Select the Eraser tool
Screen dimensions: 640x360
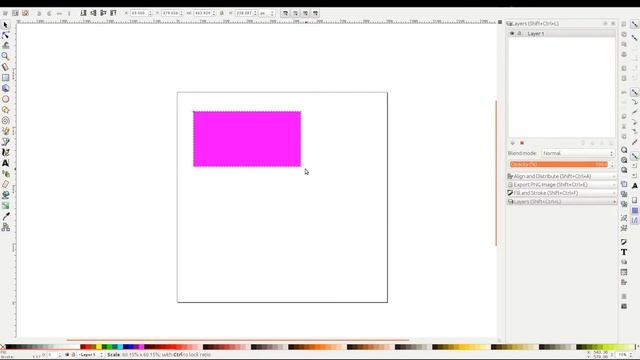pos(5,184)
